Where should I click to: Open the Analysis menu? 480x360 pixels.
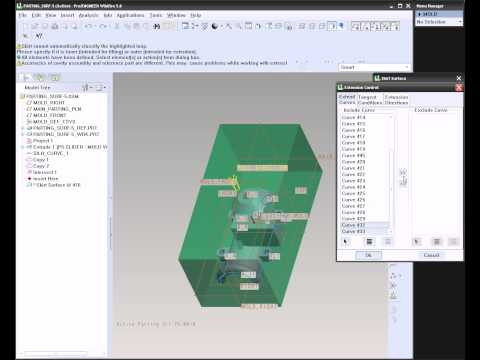click(x=89, y=15)
